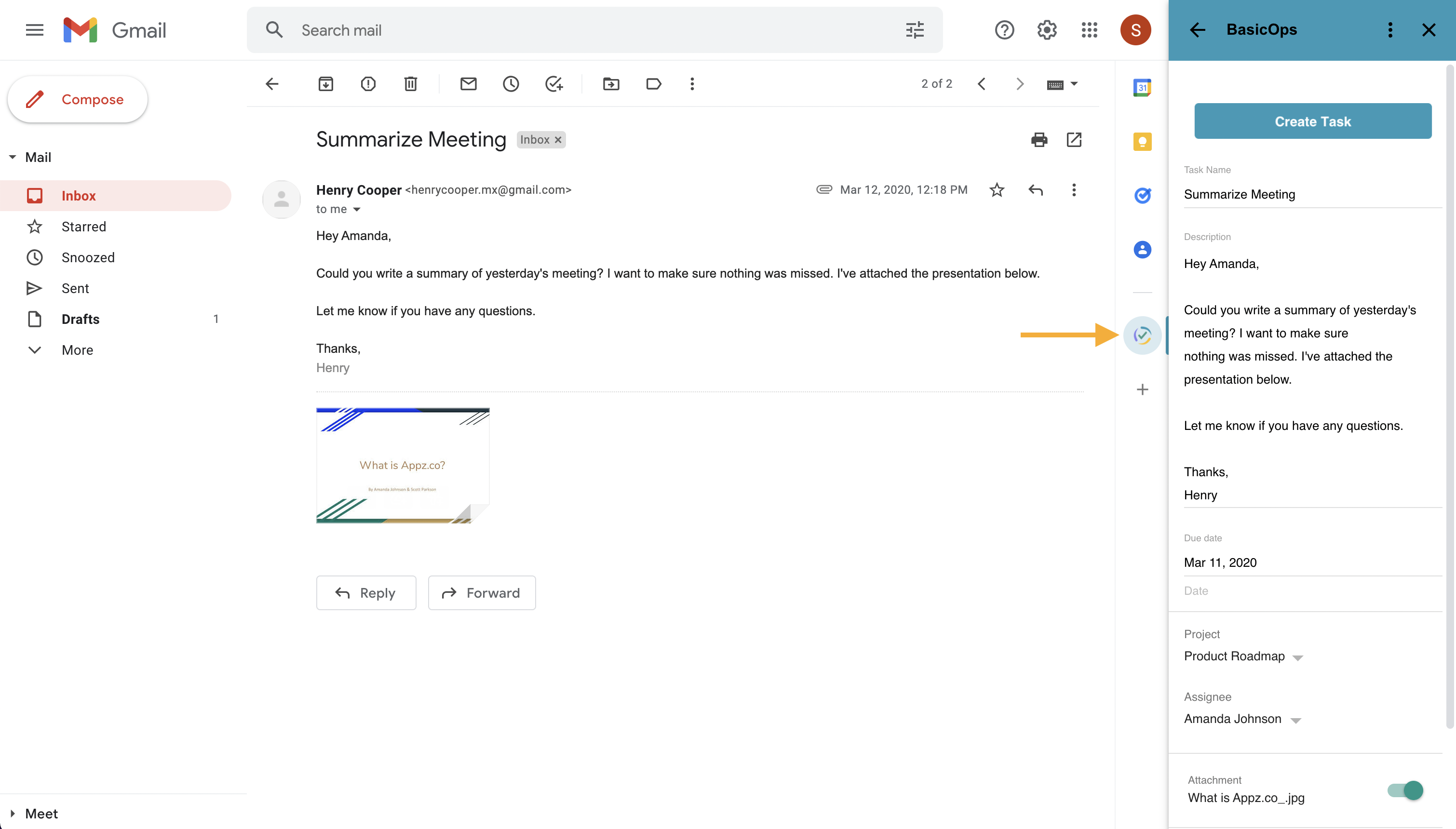Print the email conversation
The image size is (1456, 829).
coord(1038,139)
